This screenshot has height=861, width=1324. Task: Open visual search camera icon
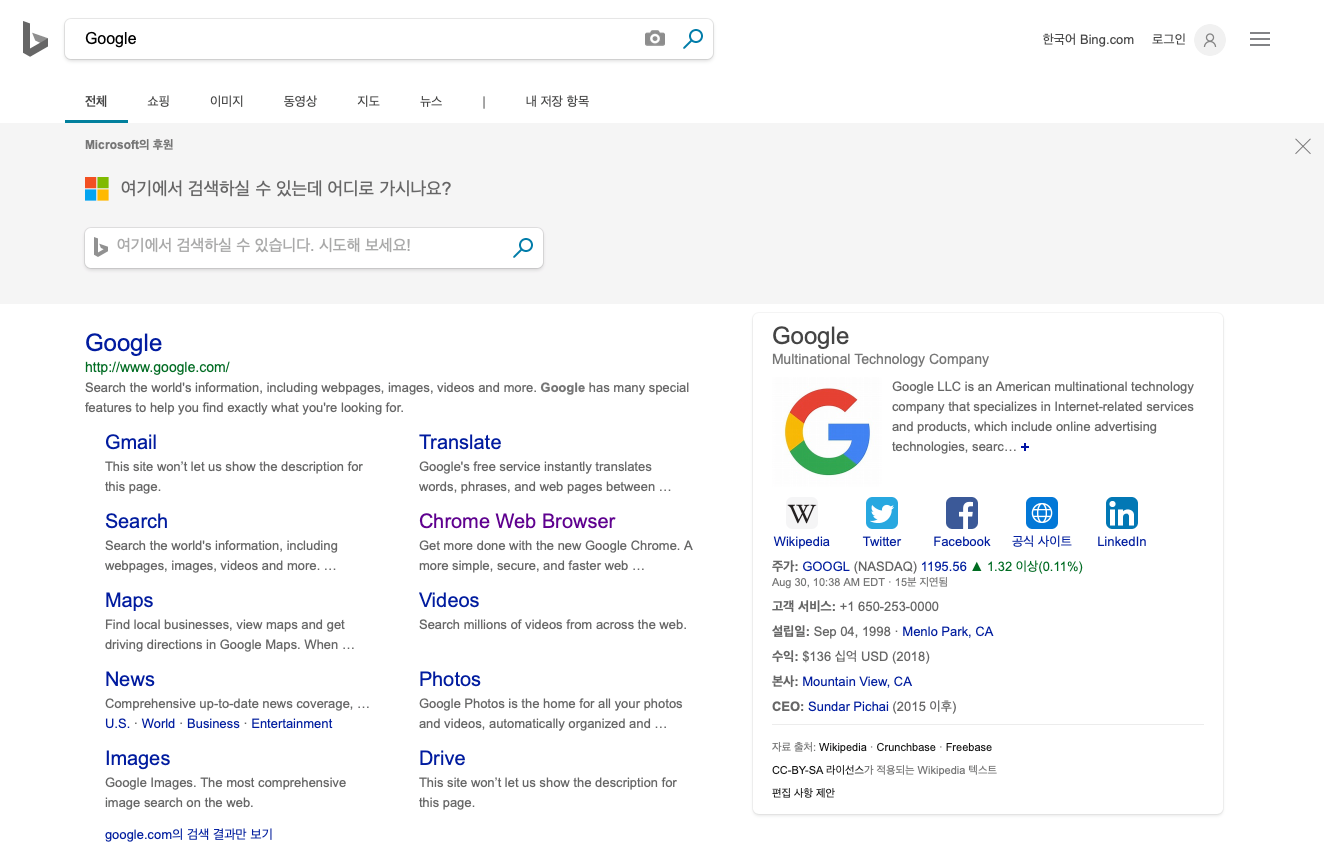point(655,39)
